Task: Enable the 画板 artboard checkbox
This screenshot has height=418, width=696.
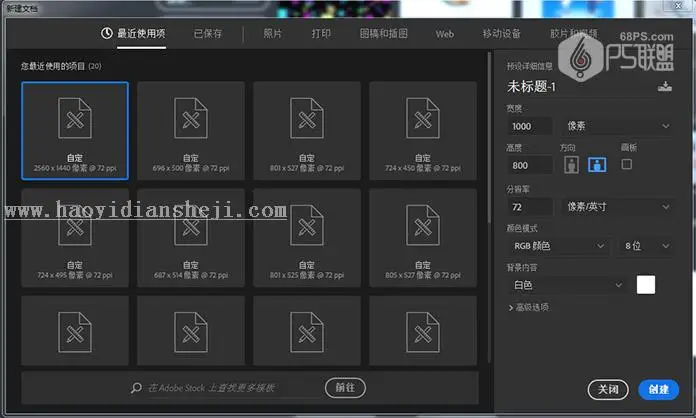Action: (x=626, y=164)
